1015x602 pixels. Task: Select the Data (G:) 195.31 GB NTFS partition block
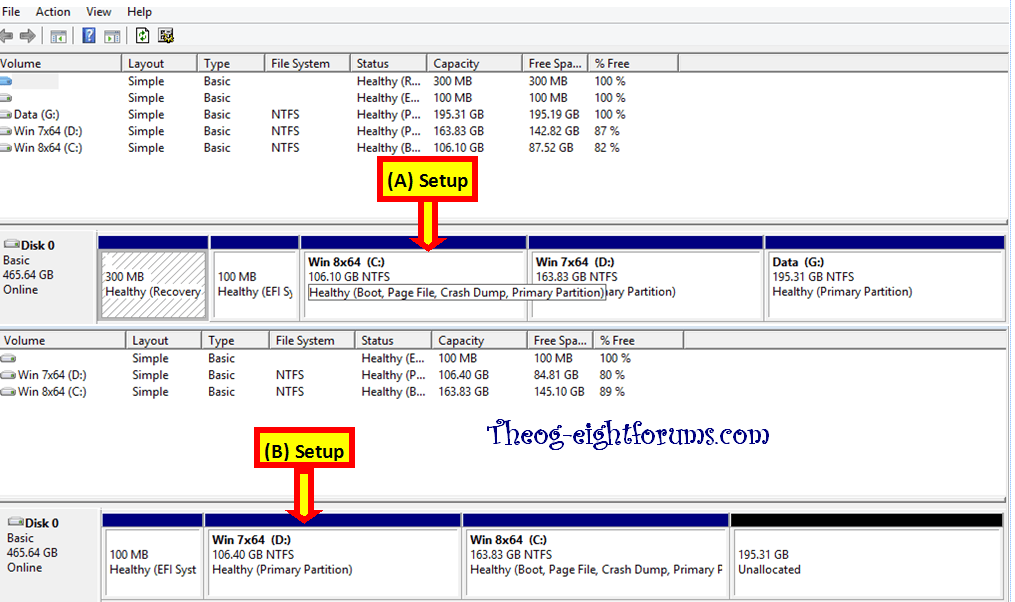[885, 284]
